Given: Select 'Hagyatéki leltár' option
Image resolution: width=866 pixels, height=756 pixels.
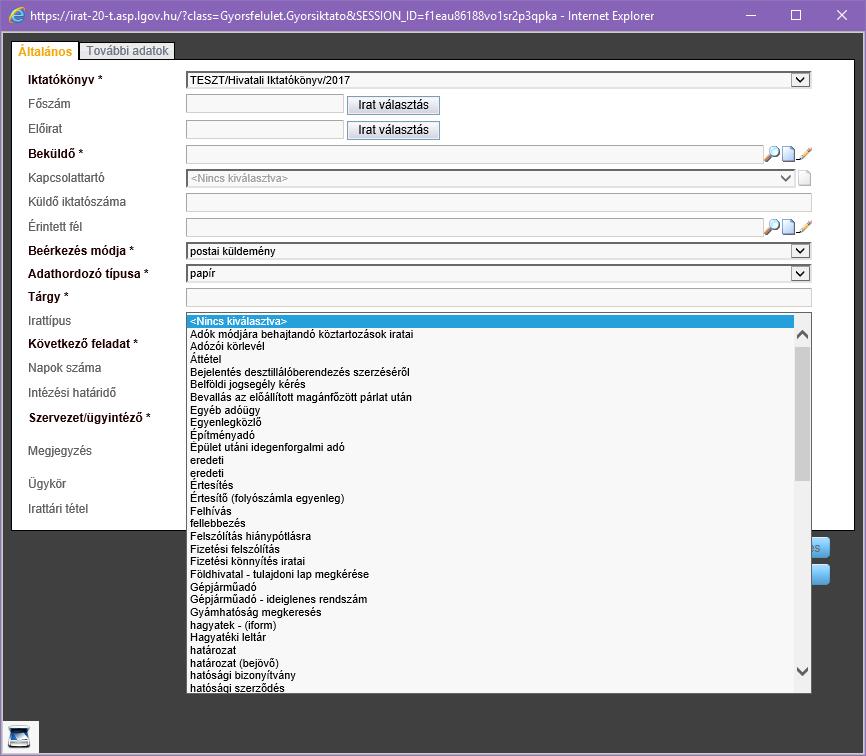Looking at the screenshot, I should tap(490, 638).
